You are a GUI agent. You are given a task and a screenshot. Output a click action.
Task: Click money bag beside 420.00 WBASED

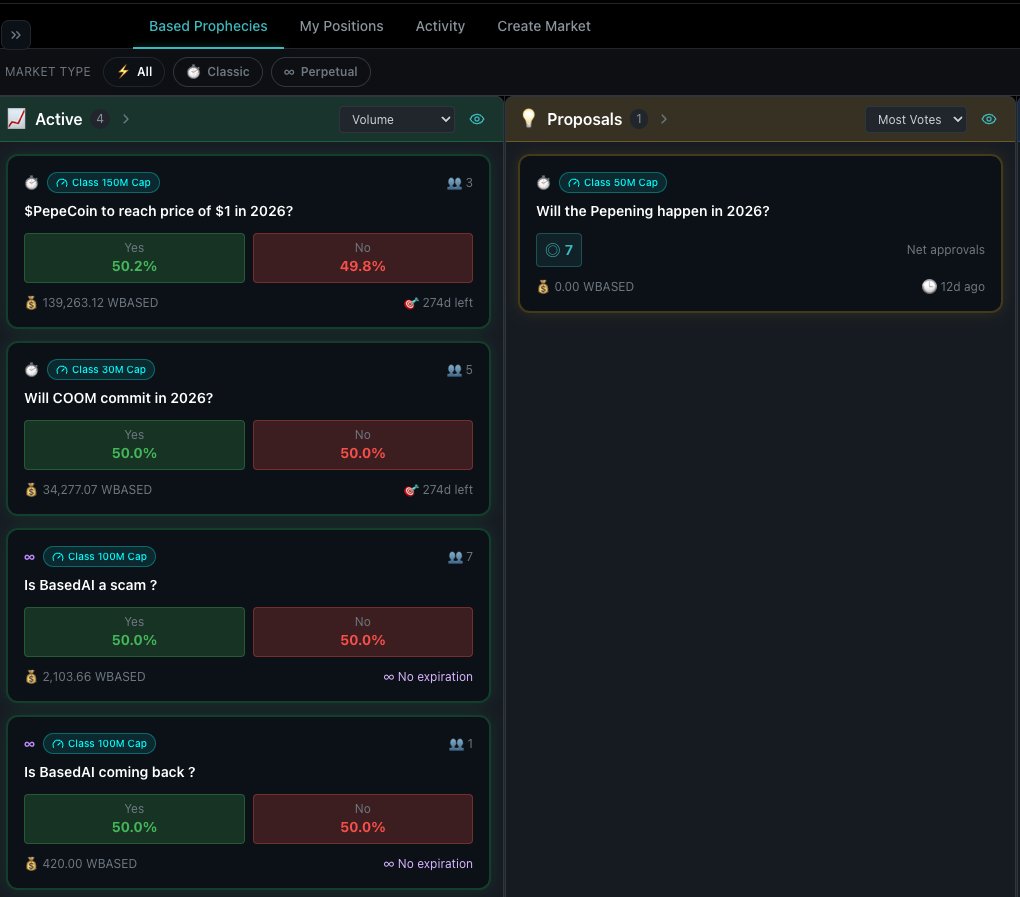click(x=31, y=864)
